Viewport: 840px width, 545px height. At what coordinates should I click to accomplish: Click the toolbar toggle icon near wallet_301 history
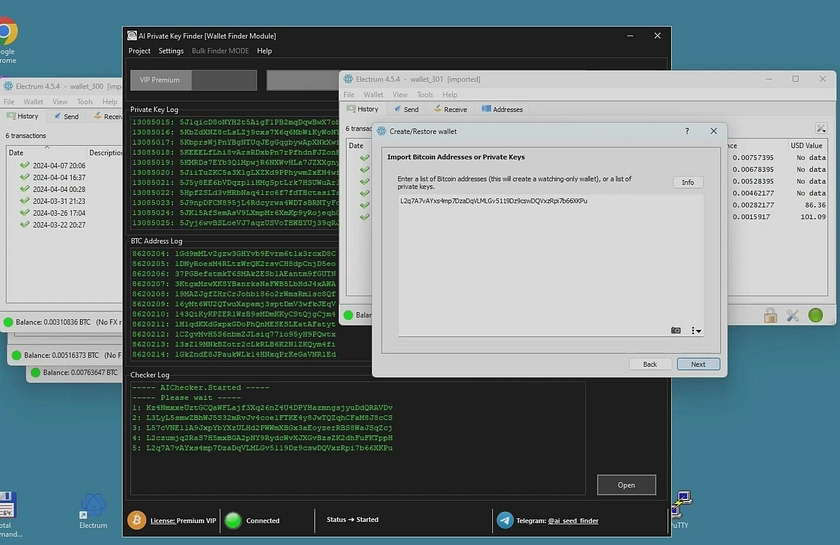pos(821,128)
